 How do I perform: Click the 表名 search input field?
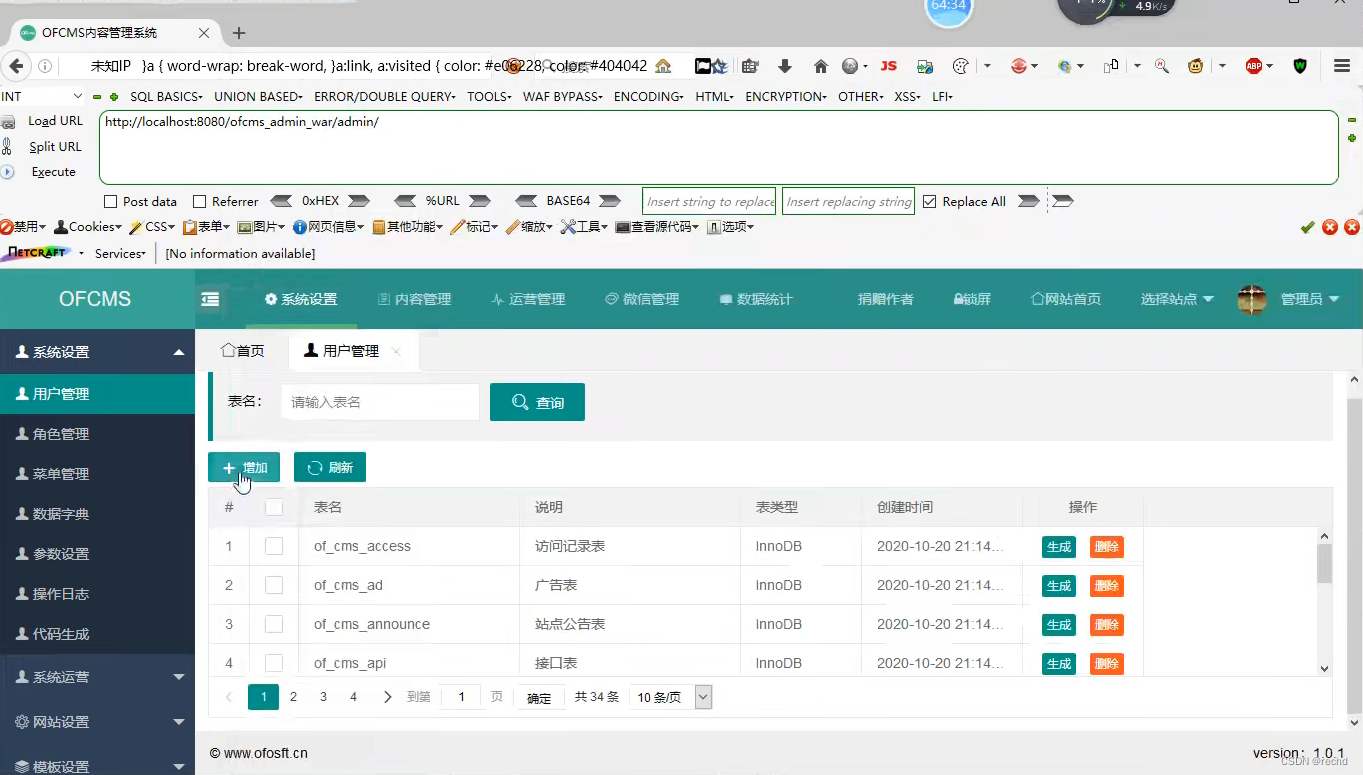pyautogui.click(x=380, y=402)
